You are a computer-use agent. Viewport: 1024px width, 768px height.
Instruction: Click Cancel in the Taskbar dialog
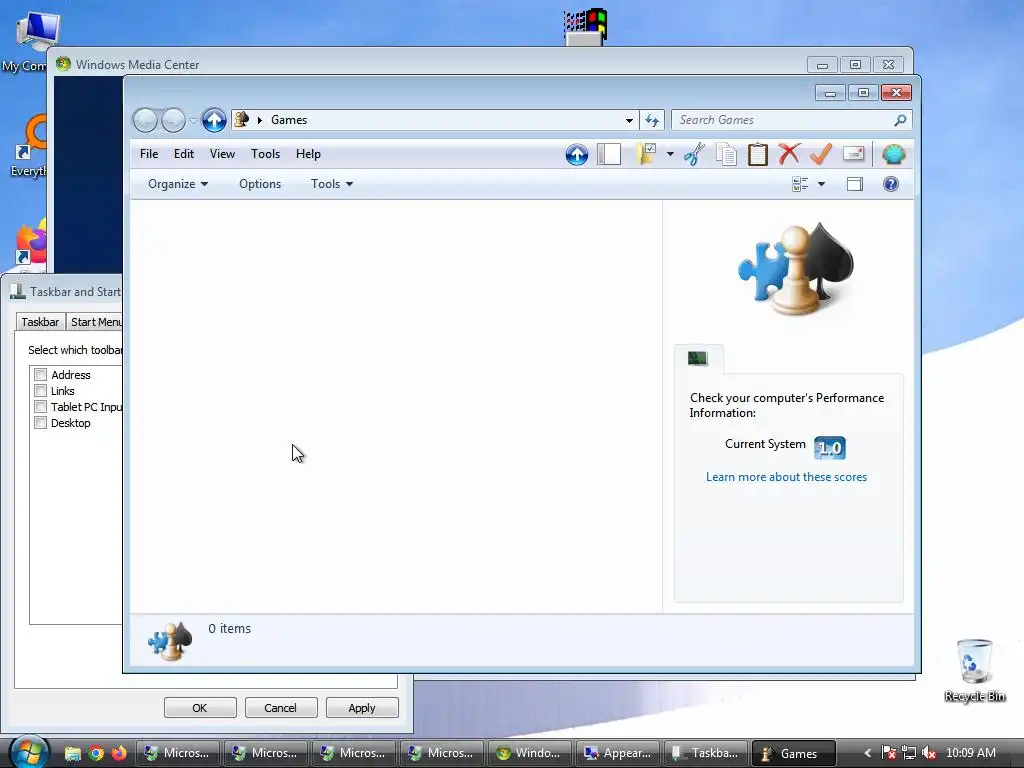click(280, 708)
